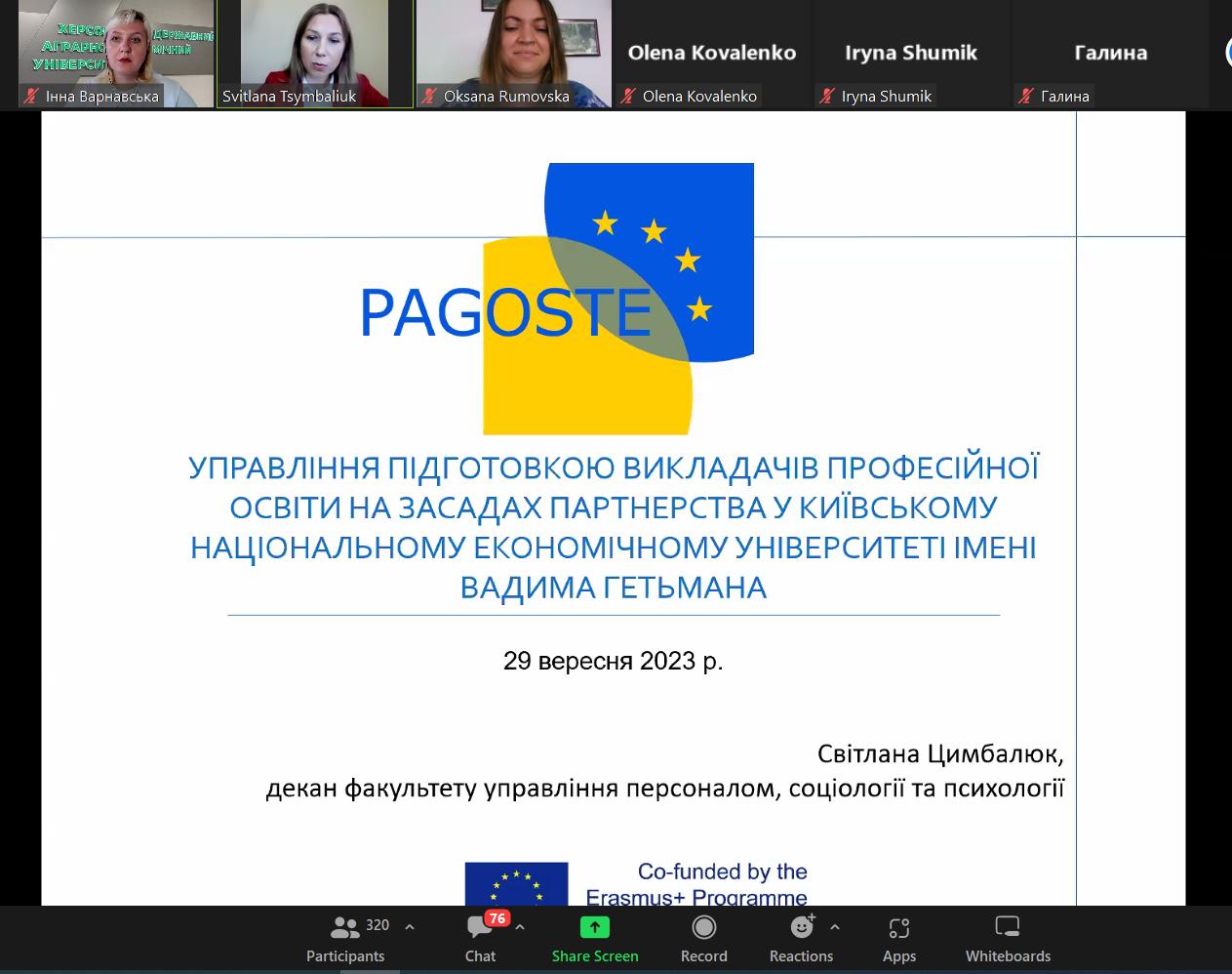Select Oksana Rumovska's video thumbnail

tap(514, 54)
